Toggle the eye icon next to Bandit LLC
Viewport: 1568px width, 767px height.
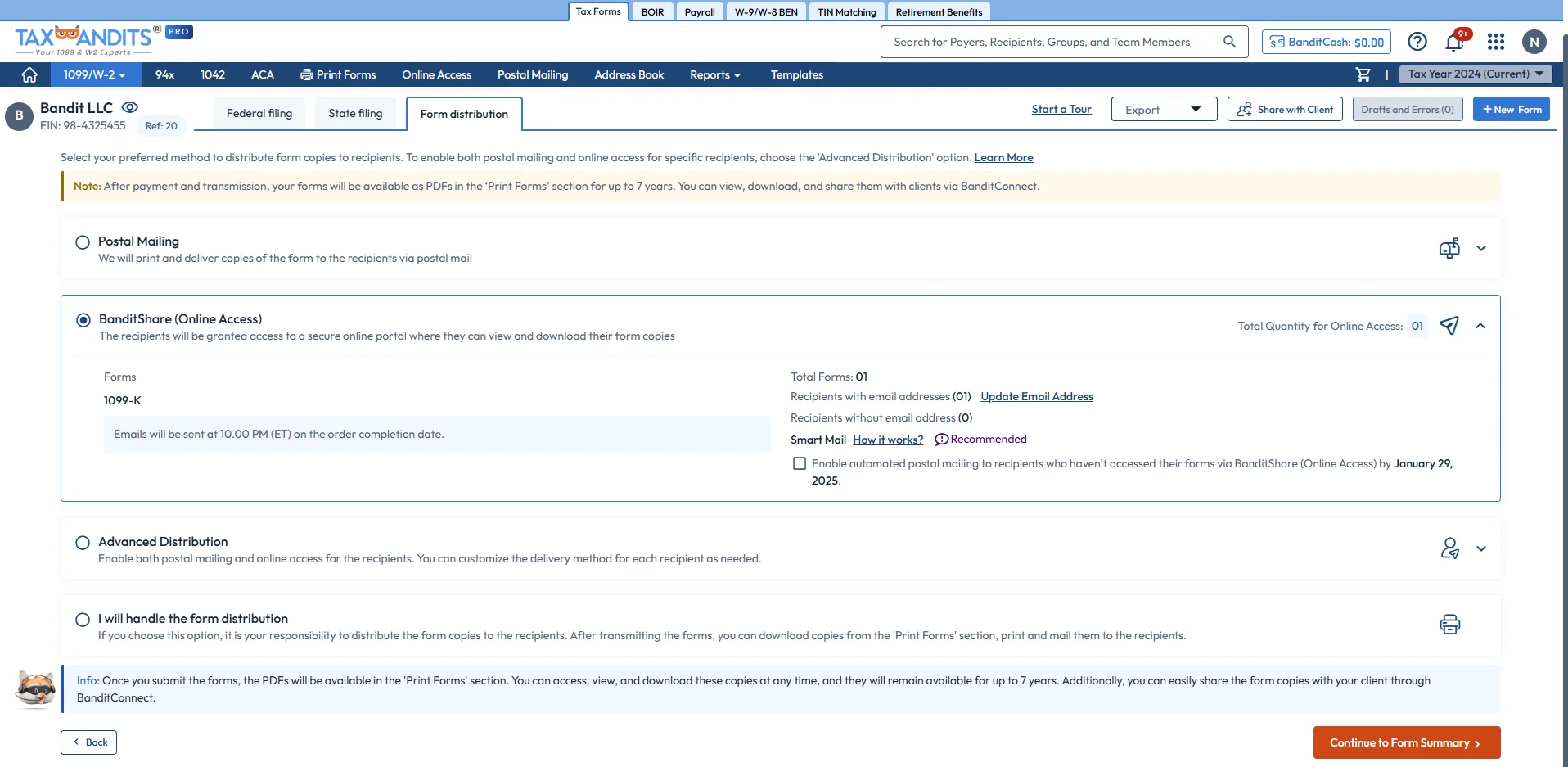130,107
